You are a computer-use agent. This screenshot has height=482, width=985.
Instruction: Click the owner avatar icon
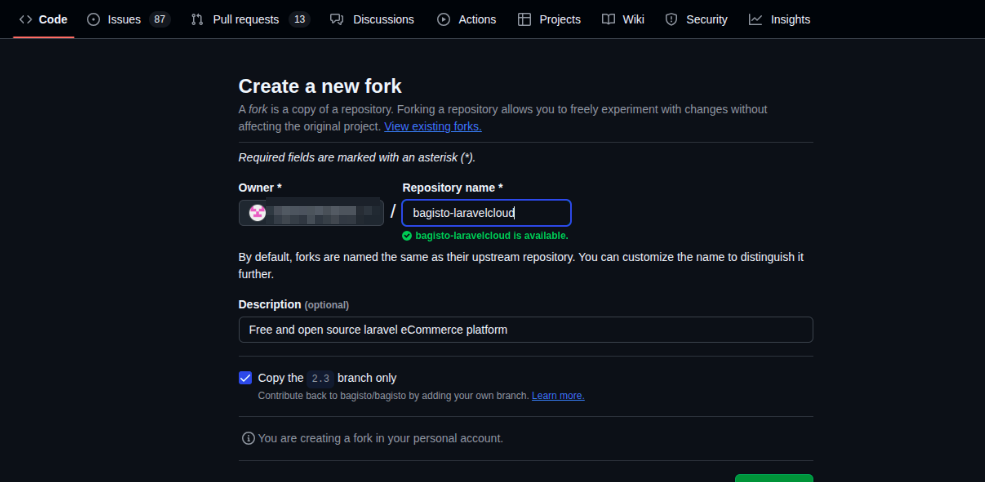[258, 212]
